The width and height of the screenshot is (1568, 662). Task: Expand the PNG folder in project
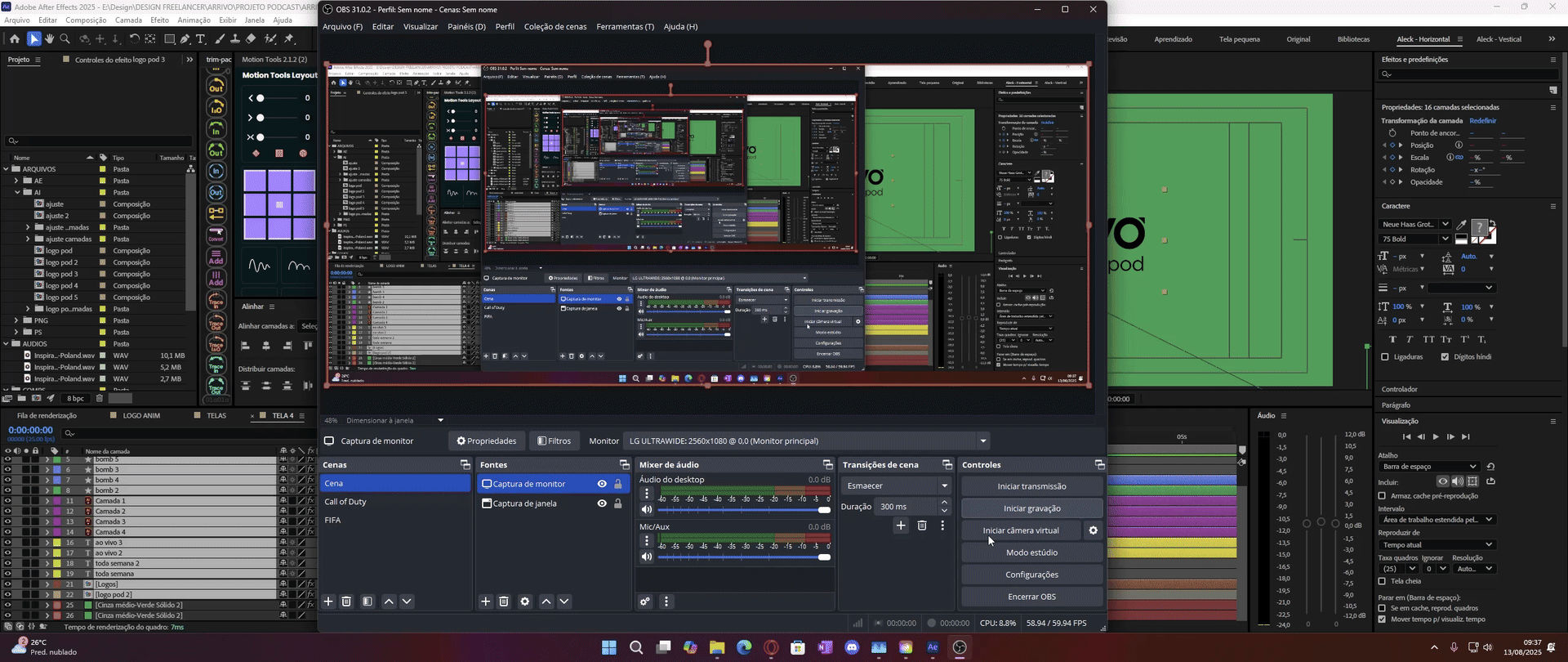pyautogui.click(x=17, y=320)
